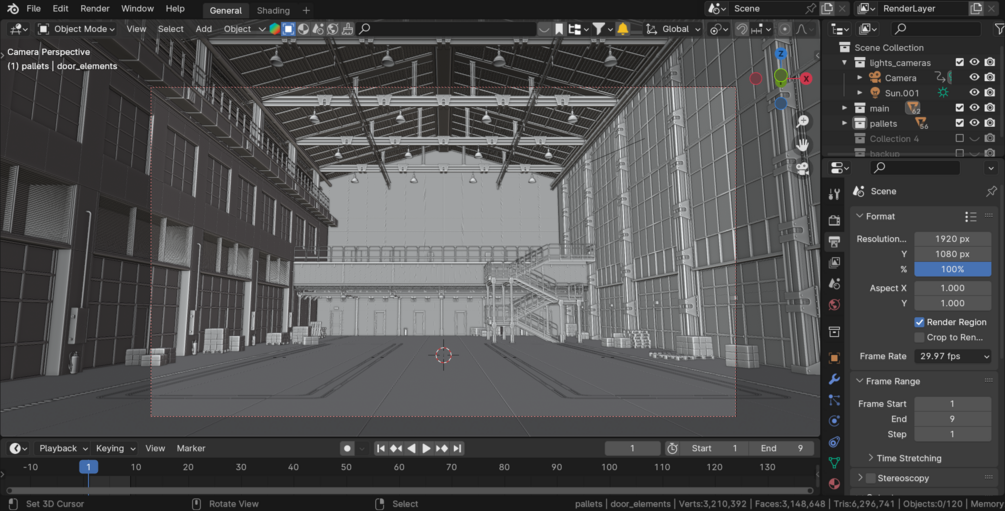The width and height of the screenshot is (1005, 511).
Task: Hide the Camera object in viewport
Action: pyautogui.click(x=974, y=78)
